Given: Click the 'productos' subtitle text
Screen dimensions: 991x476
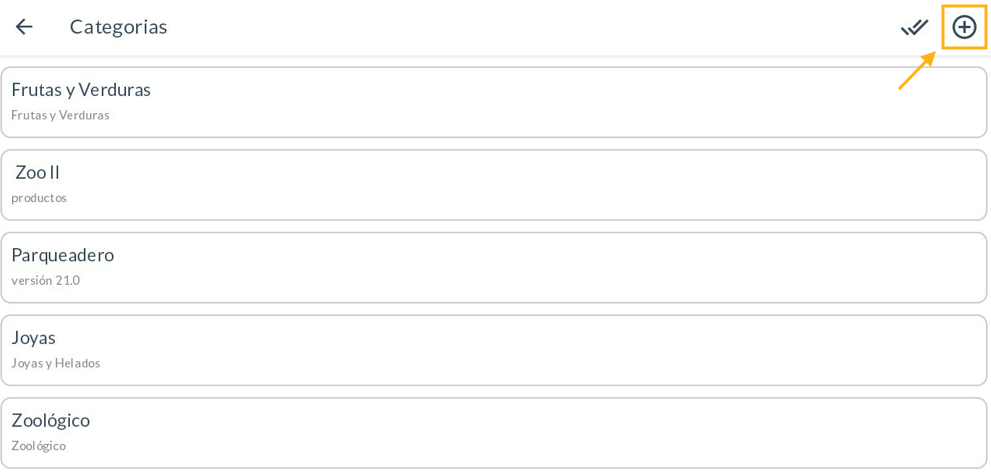Looking at the screenshot, I should click(x=39, y=198).
